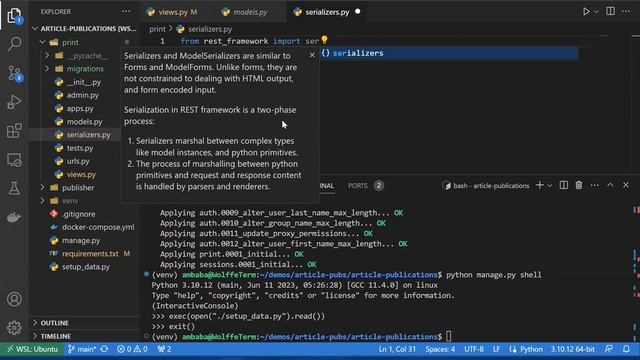Click the WSL: Ubuntu remote indicator
The image size is (640, 360).
click(x=32, y=349)
